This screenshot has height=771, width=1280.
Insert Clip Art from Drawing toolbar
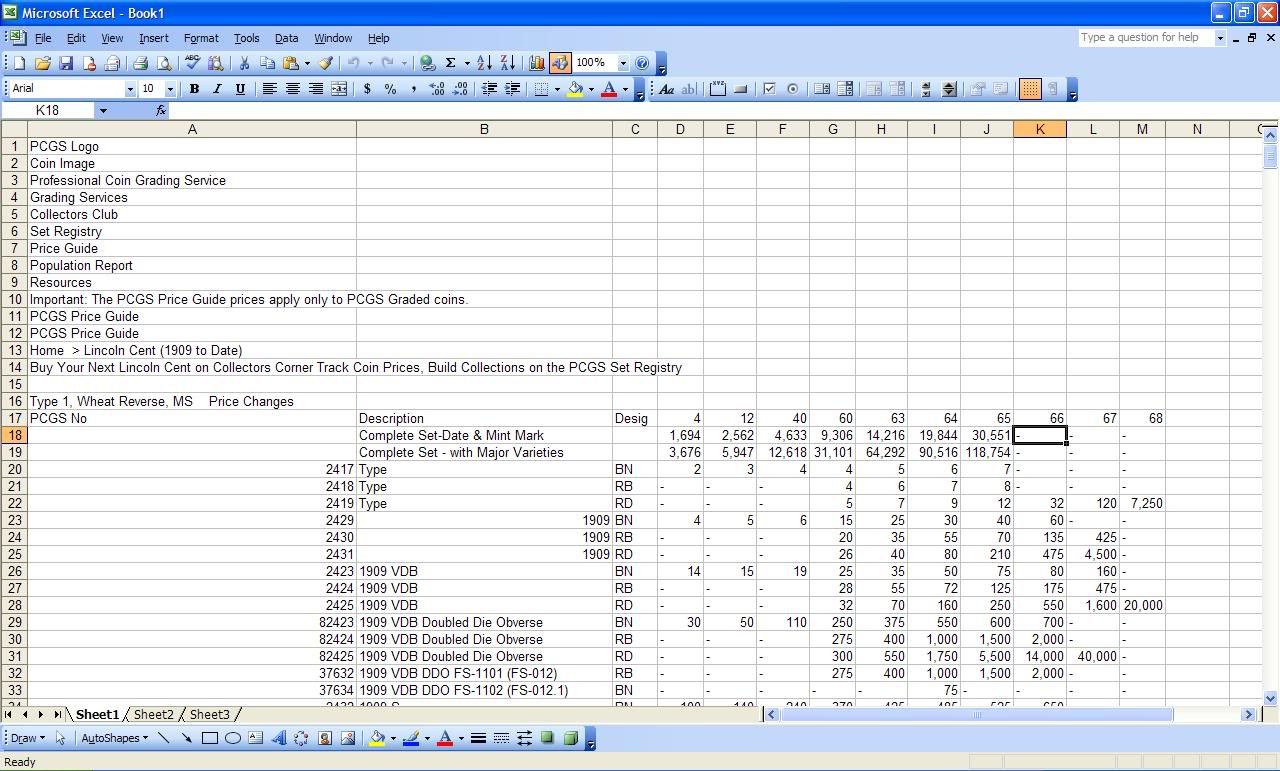[x=324, y=739]
